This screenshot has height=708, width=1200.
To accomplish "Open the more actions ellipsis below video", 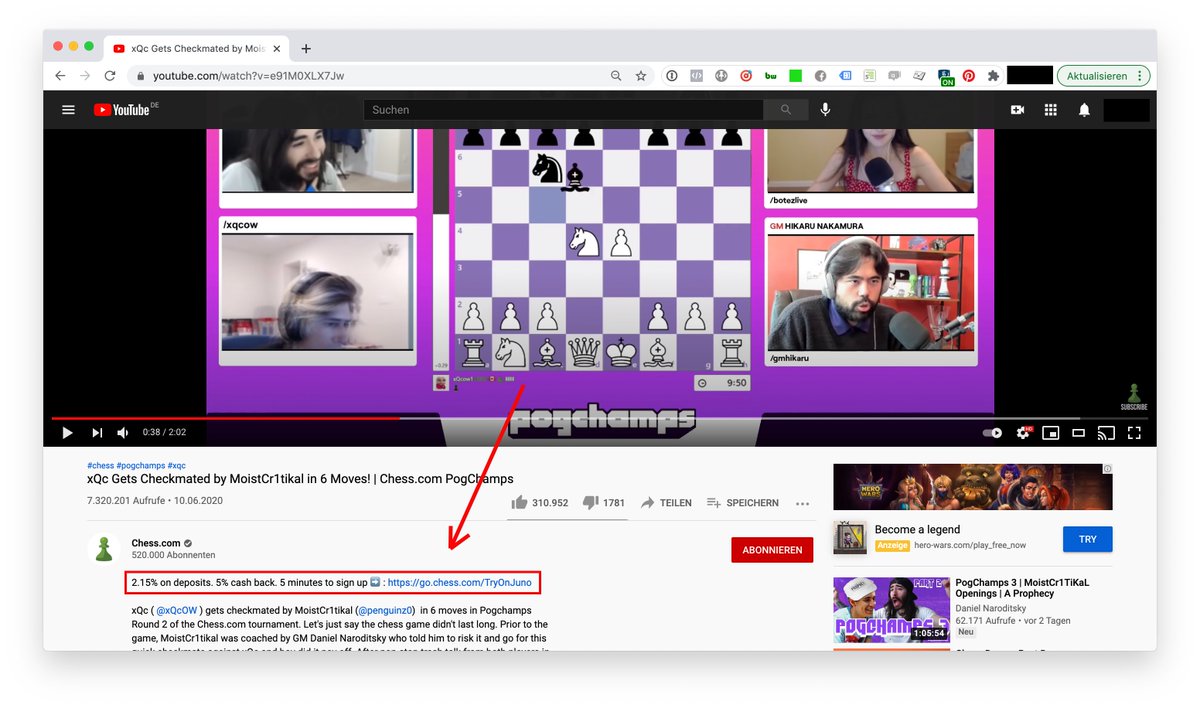I will tap(802, 503).
